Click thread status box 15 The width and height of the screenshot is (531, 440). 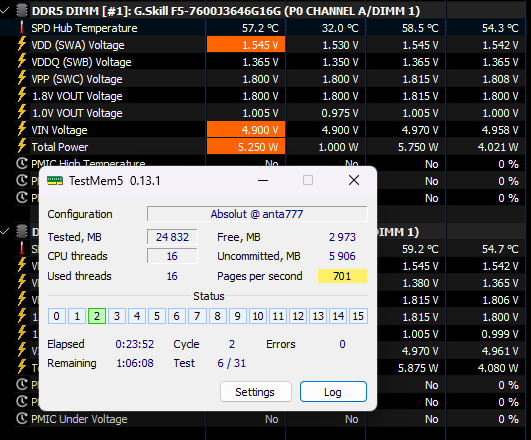358,316
